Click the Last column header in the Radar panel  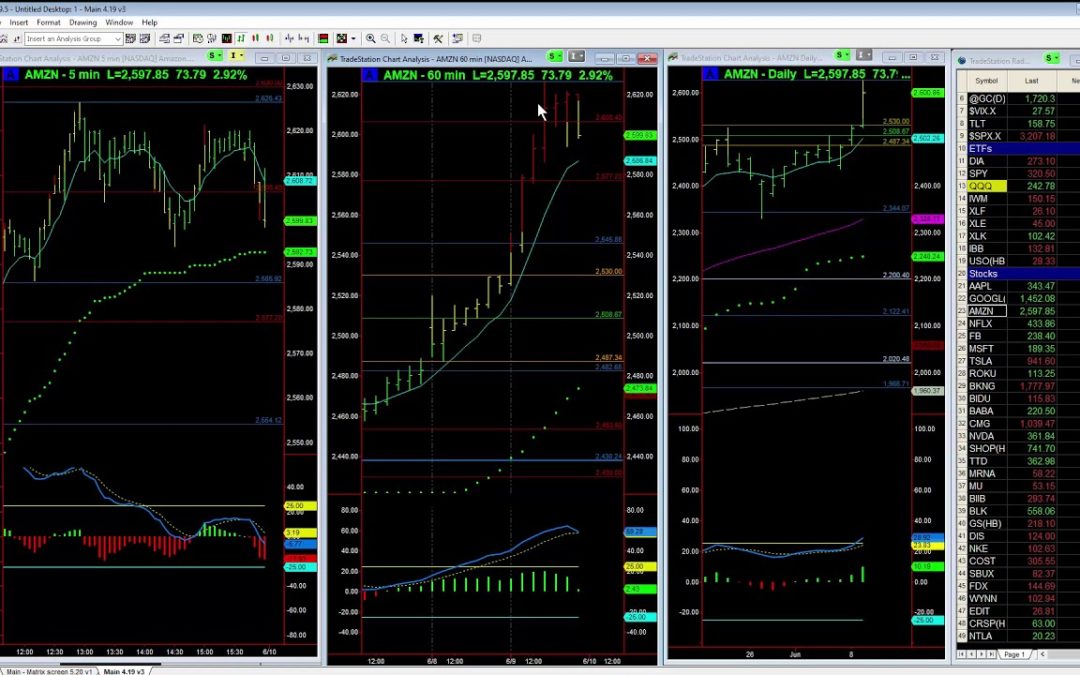click(1031, 79)
